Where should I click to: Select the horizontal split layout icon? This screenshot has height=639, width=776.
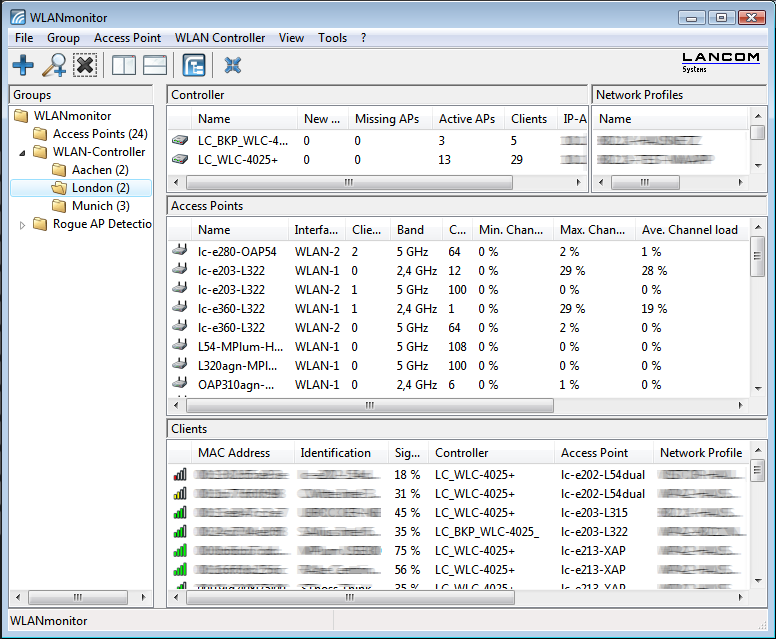pyautogui.click(x=155, y=66)
